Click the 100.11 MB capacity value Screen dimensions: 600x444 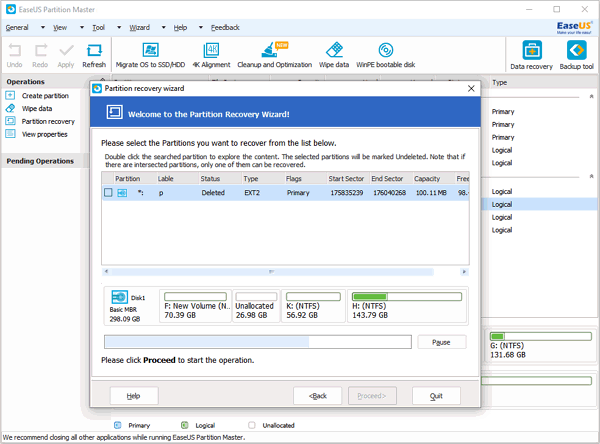click(431, 193)
